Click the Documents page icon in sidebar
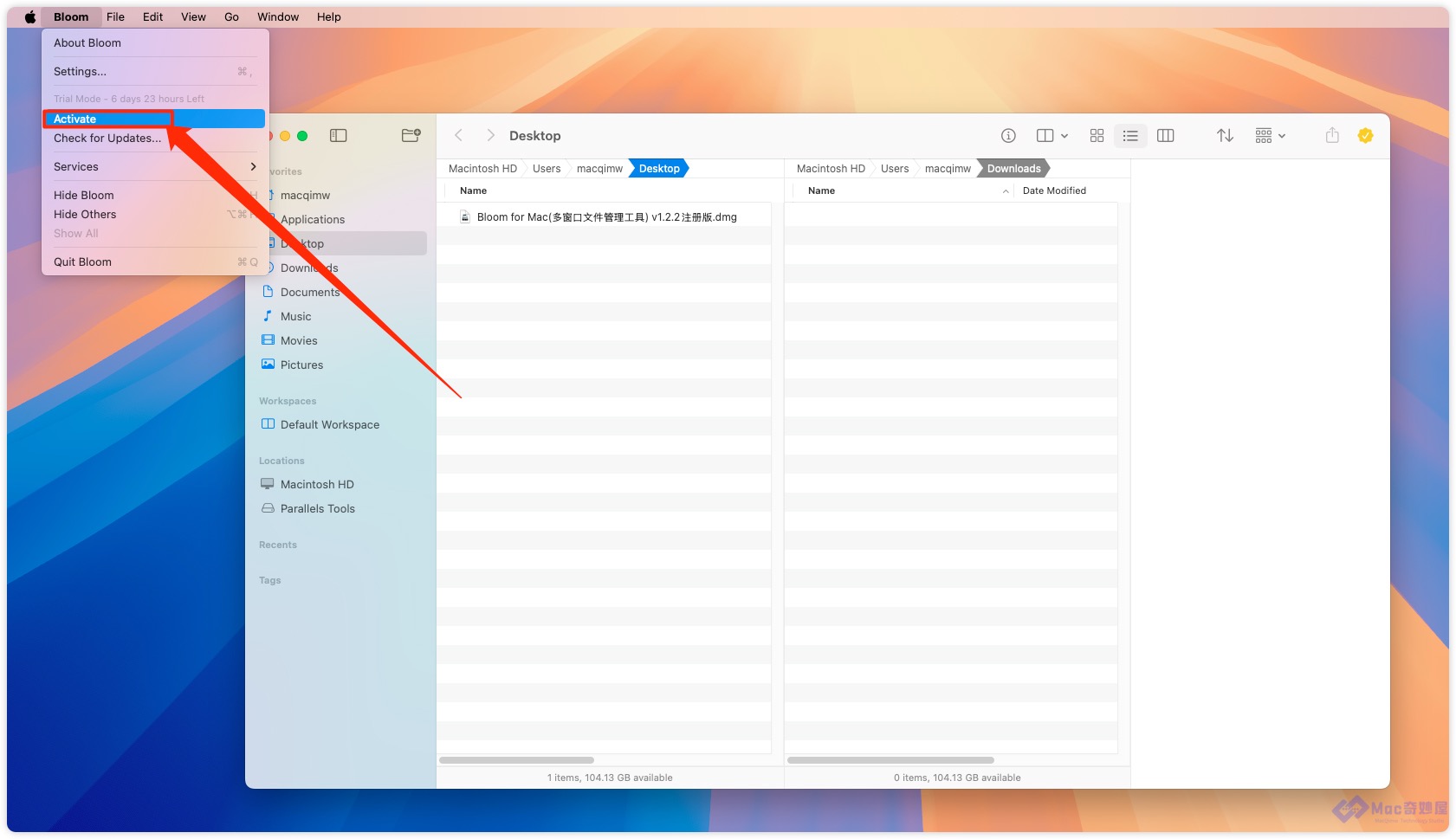The width and height of the screenshot is (1456, 839). pyautogui.click(x=268, y=292)
